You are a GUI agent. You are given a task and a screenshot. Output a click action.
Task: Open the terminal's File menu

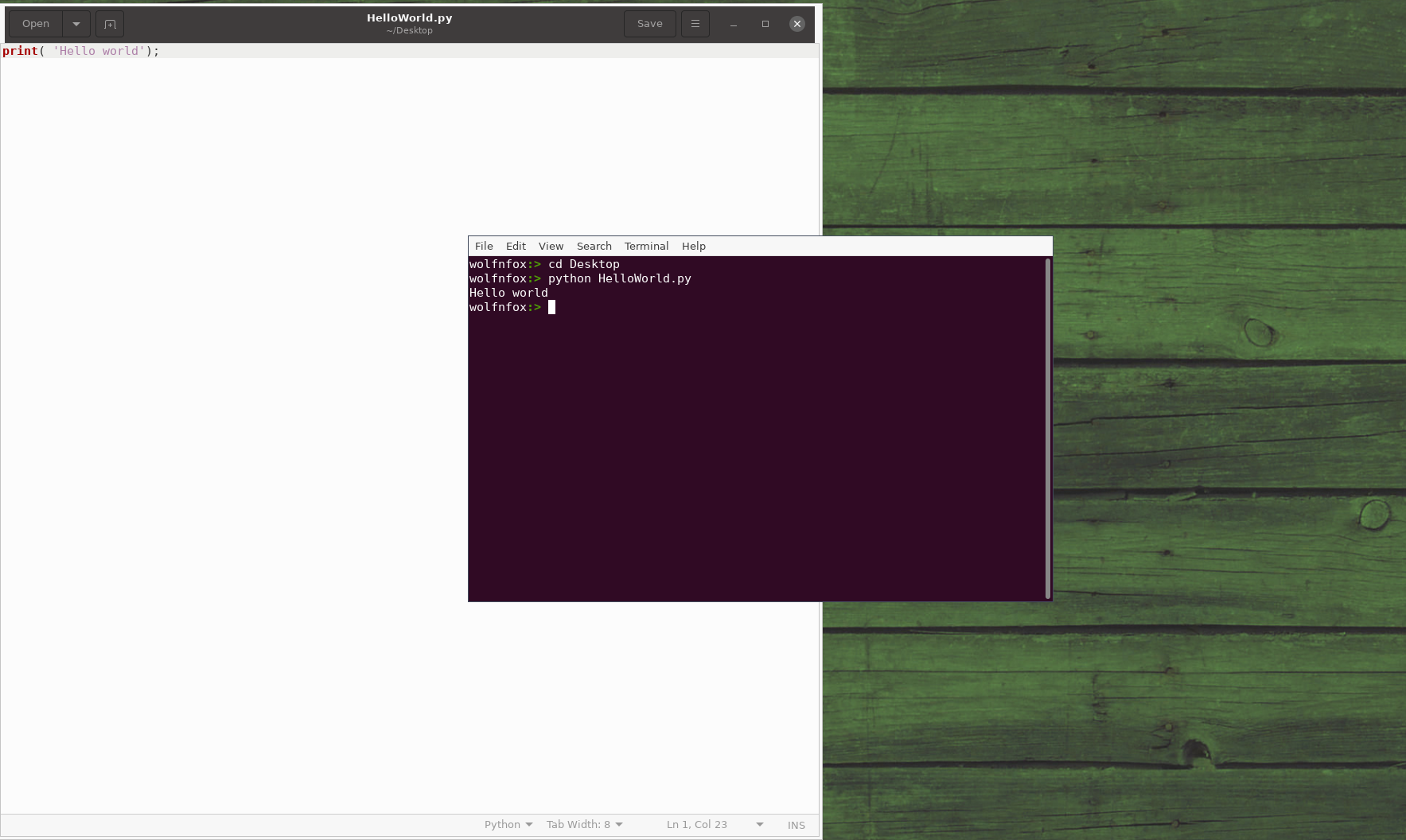(483, 246)
